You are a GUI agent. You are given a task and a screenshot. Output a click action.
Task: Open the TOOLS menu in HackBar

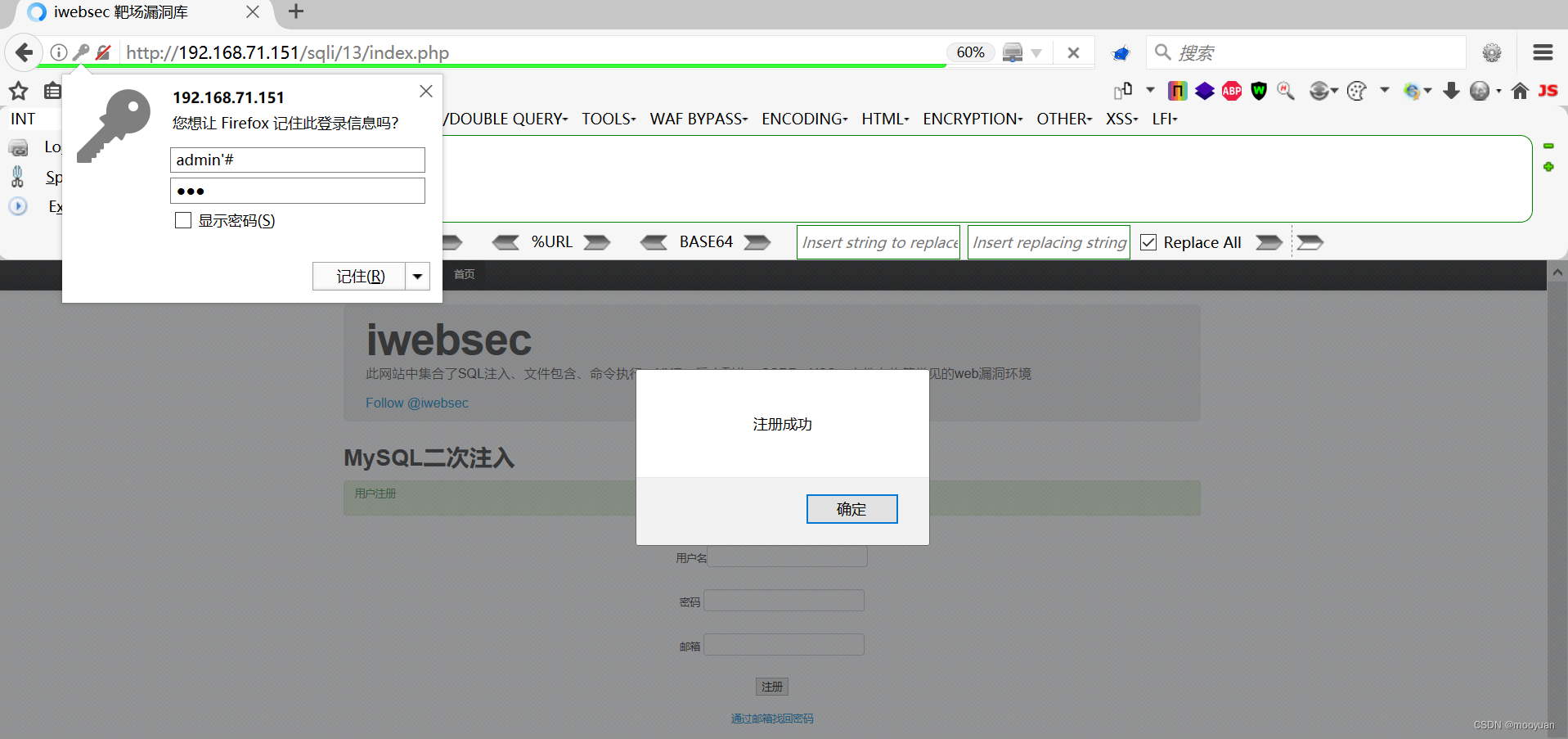tap(609, 119)
